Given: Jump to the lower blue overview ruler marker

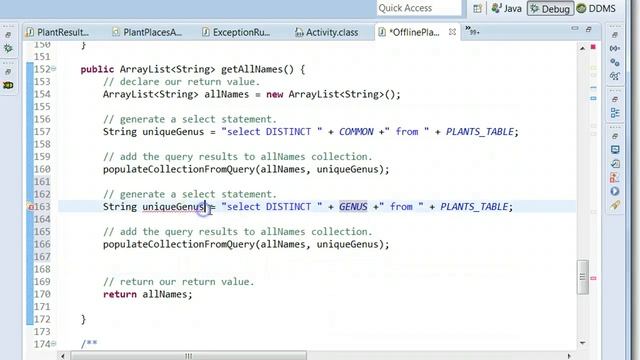Looking at the screenshot, I should click(x=593, y=98).
